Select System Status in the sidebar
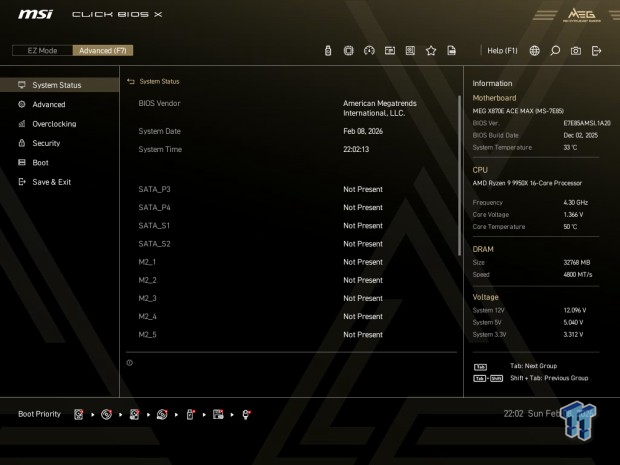The image size is (620, 465). (x=59, y=85)
